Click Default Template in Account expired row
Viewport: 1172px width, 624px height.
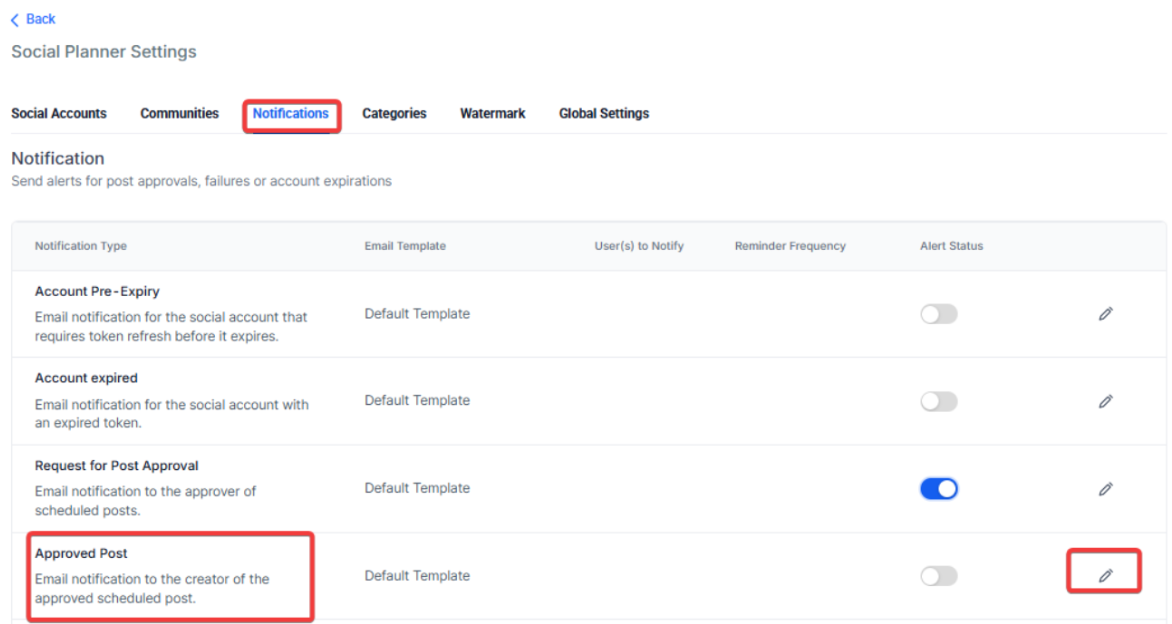[x=417, y=401]
